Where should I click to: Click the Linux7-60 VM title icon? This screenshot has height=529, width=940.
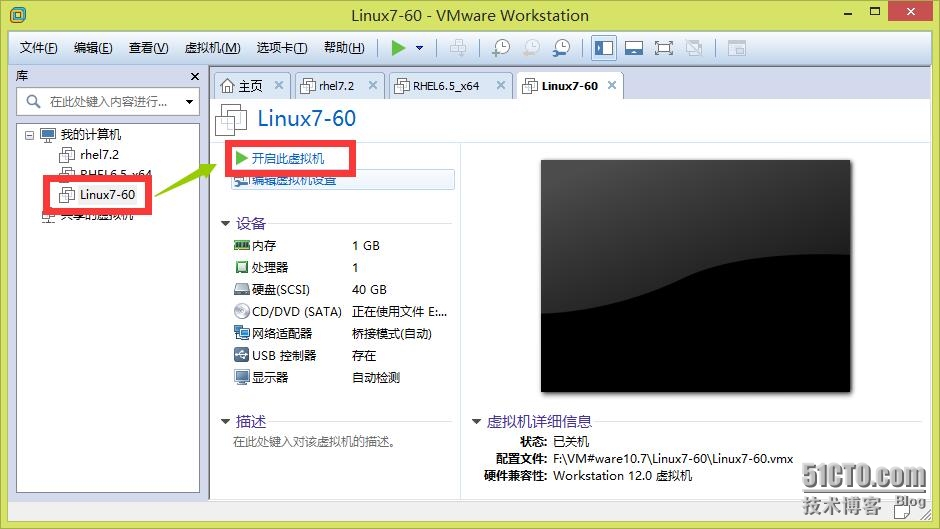pyautogui.click(x=231, y=119)
